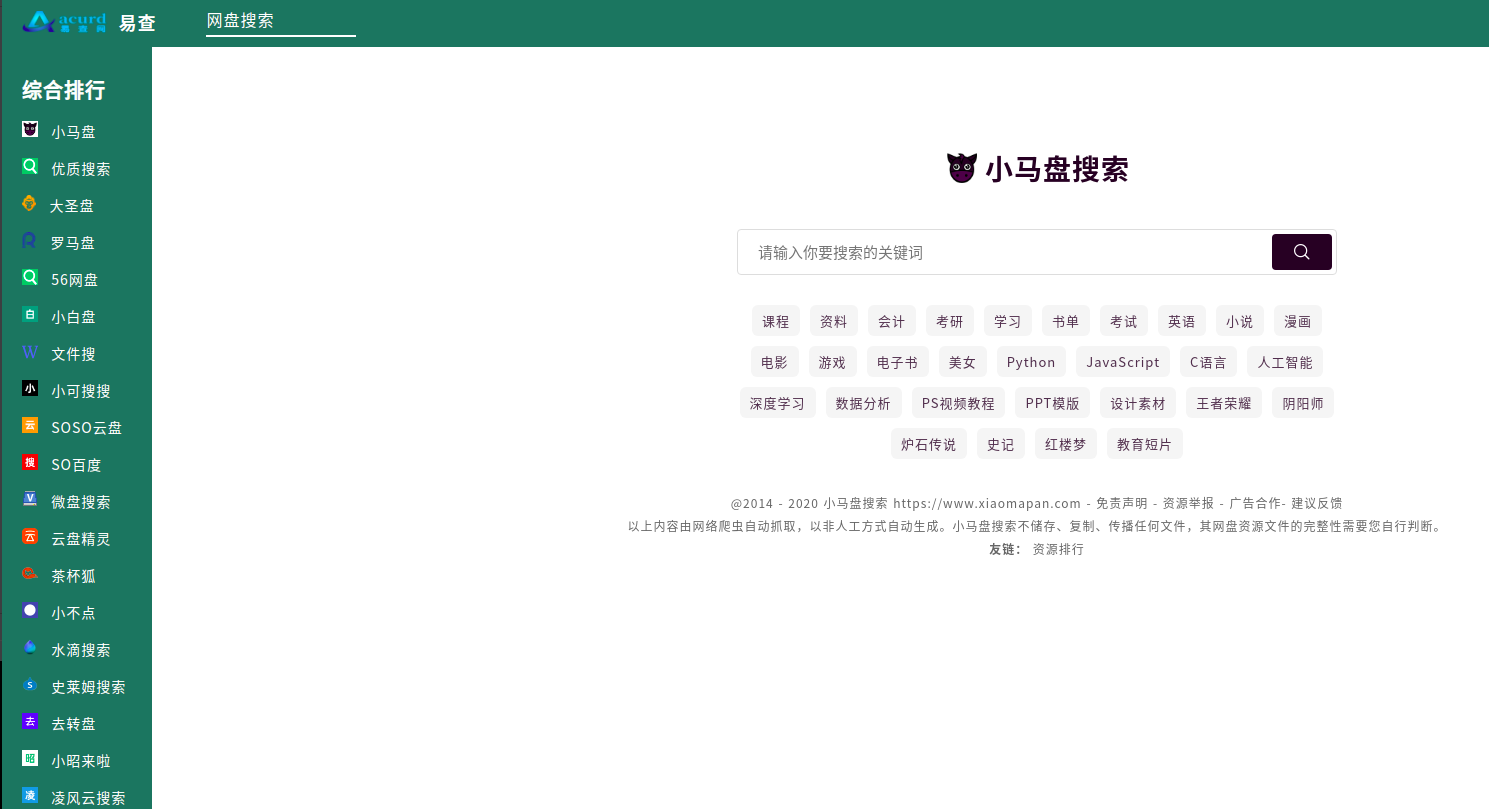Viewport: 1489px width, 809px height.
Task: Select 茶杯狐 in the sidebar list
Action: point(74,576)
